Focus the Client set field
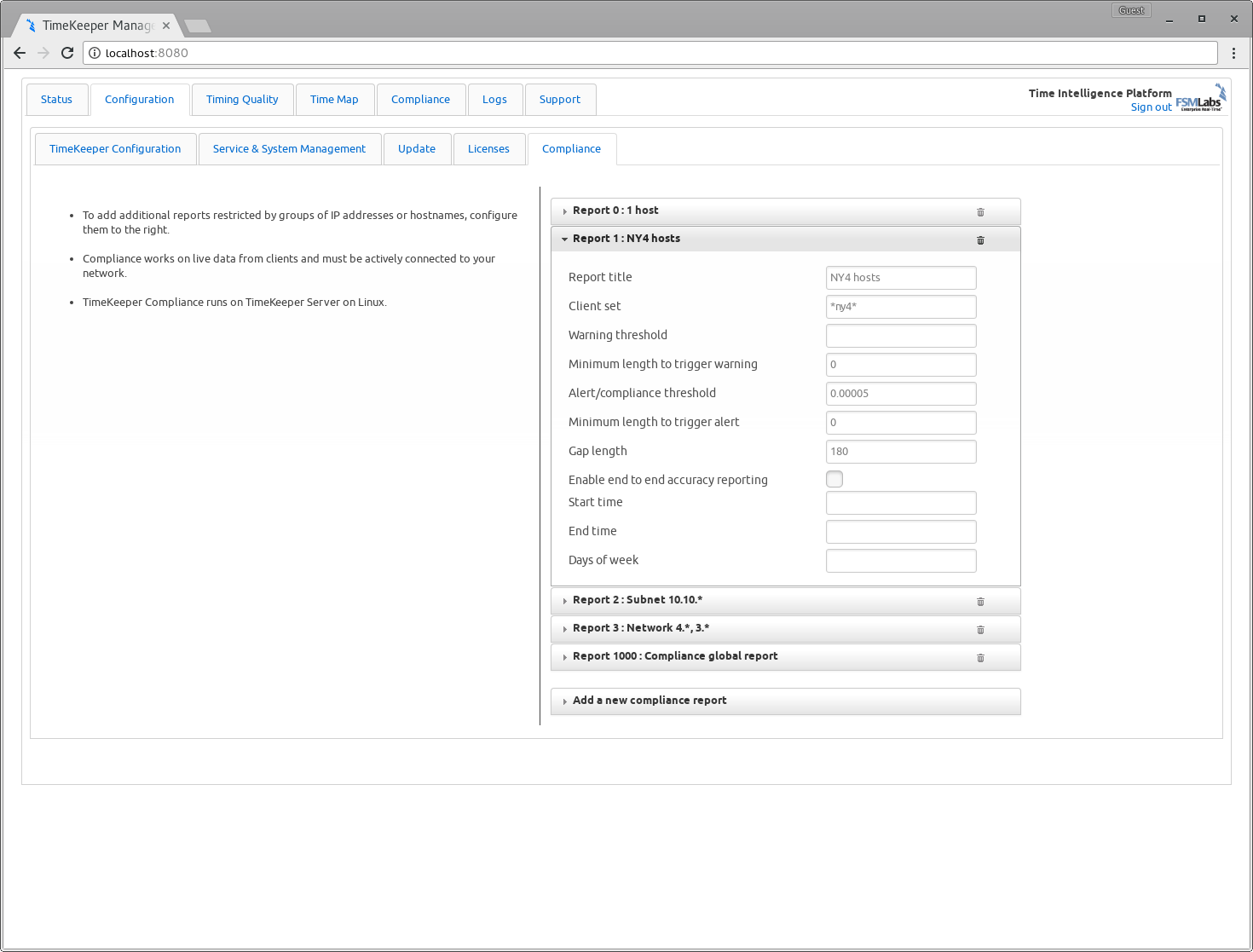Screen dimensions: 1253x952 (x=901, y=307)
